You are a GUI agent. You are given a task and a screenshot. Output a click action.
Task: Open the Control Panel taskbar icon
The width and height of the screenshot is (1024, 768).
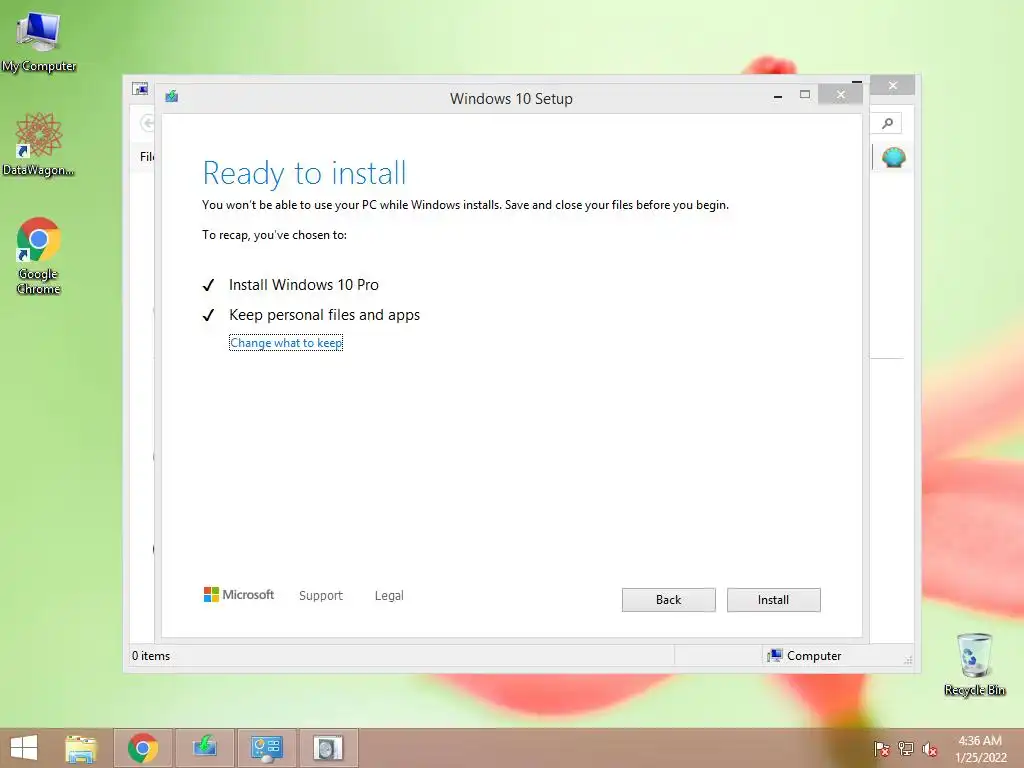(x=266, y=748)
